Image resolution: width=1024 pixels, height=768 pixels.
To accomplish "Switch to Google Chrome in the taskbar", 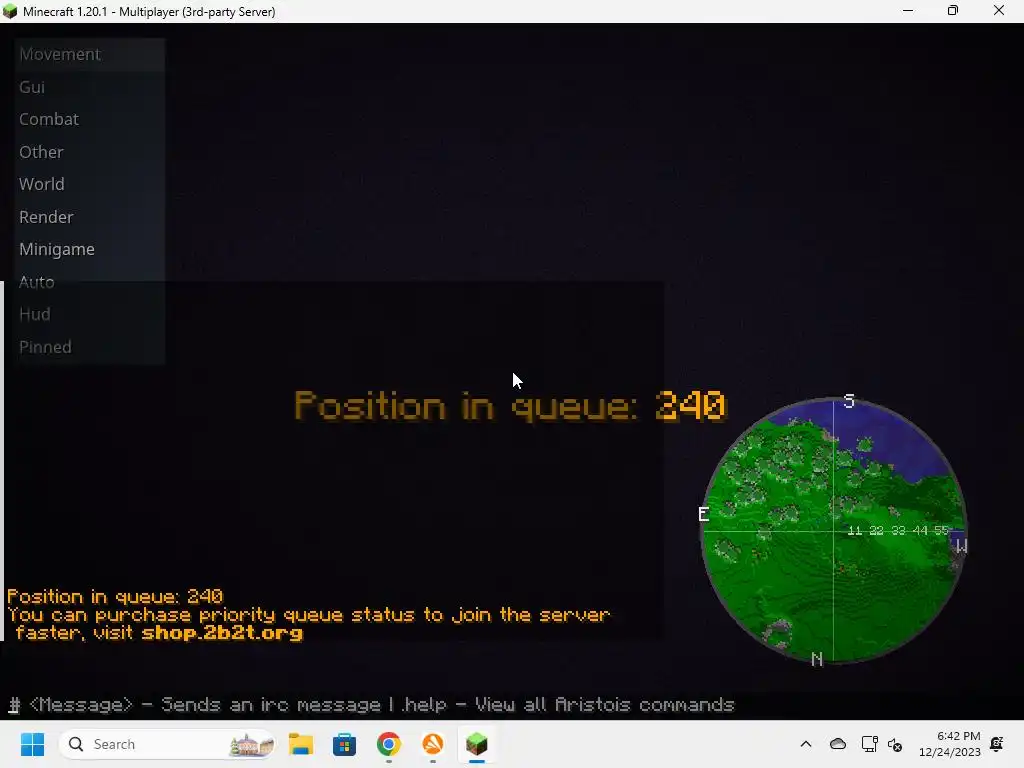I will [389, 744].
